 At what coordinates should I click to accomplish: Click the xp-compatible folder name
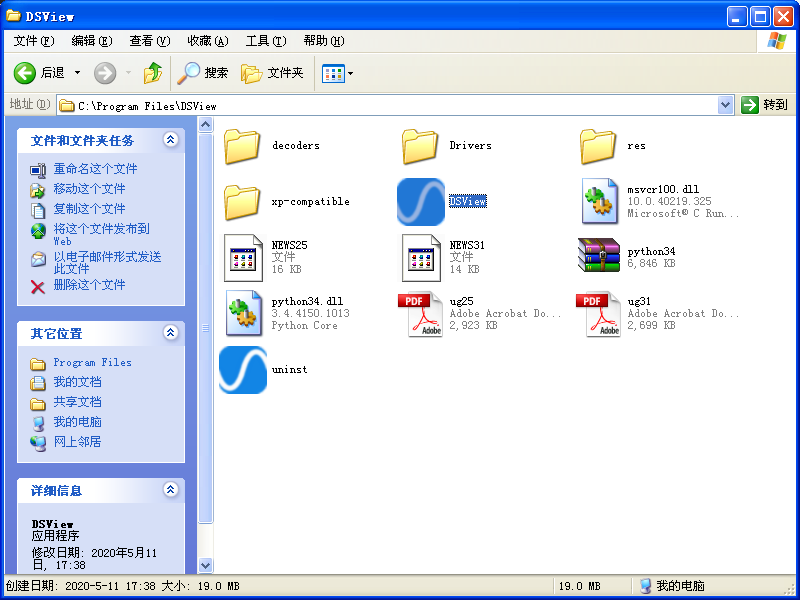pos(310,202)
